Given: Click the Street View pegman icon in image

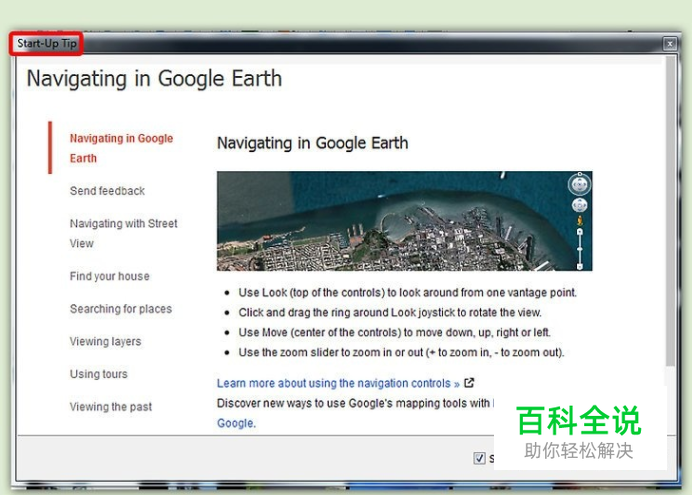Looking at the screenshot, I should coord(579,221).
